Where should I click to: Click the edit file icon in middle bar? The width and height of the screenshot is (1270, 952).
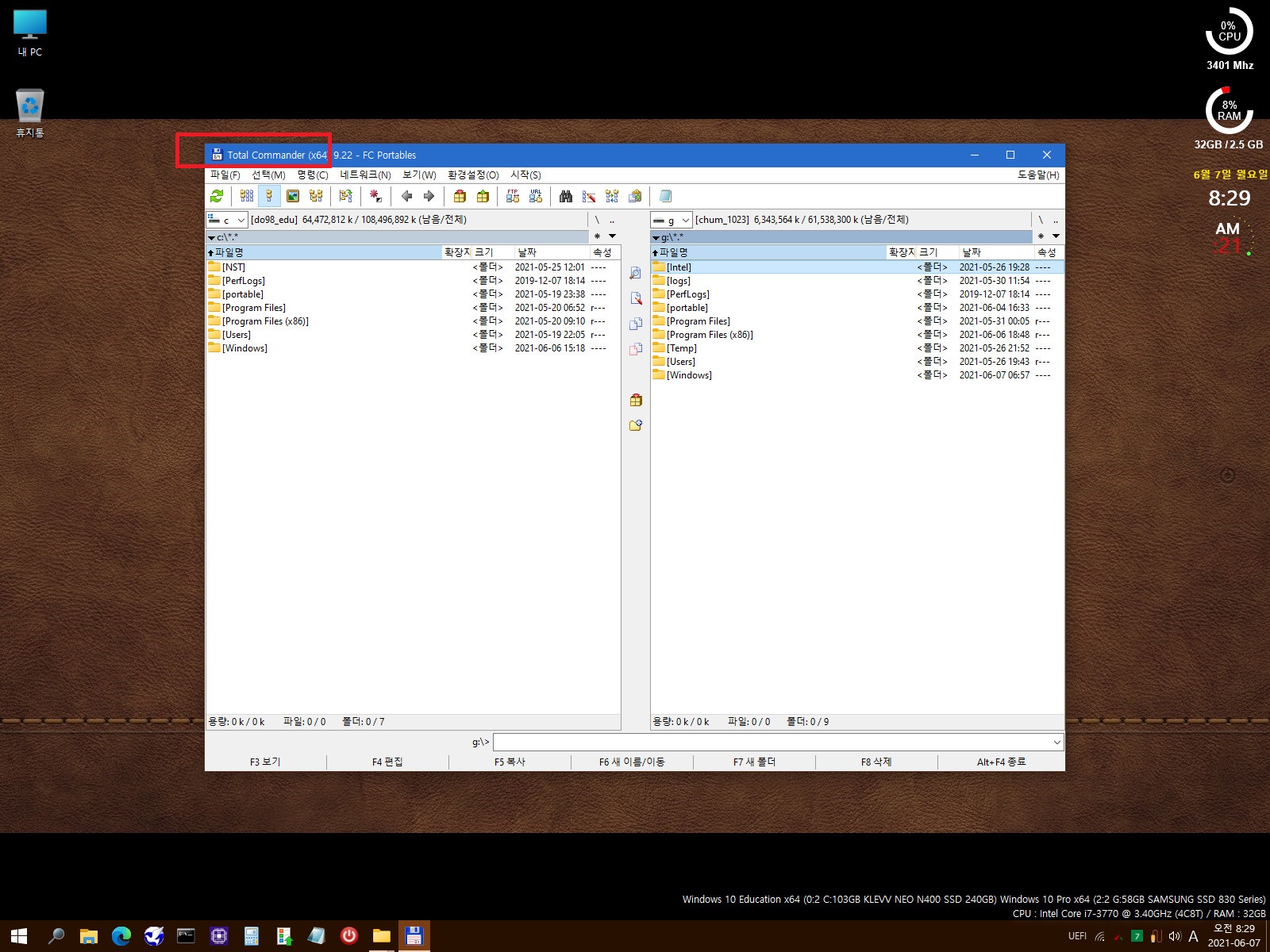[x=636, y=298]
